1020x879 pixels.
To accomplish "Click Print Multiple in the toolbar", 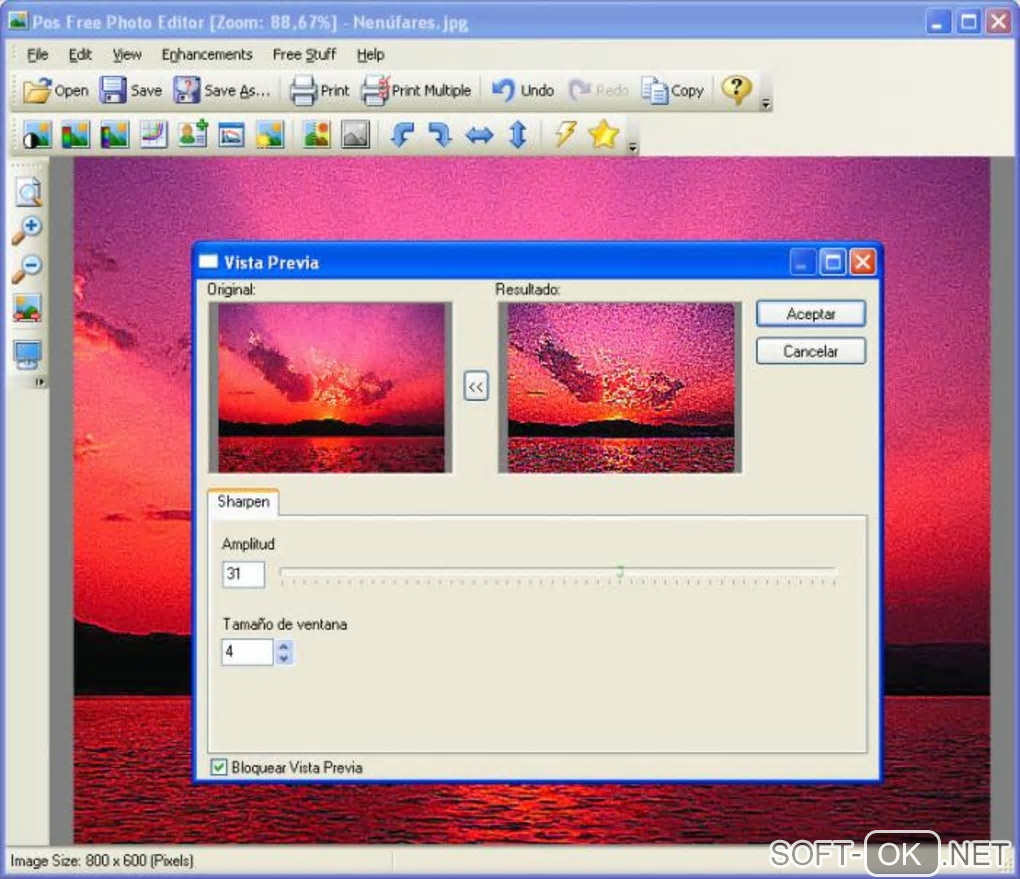I will (416, 90).
